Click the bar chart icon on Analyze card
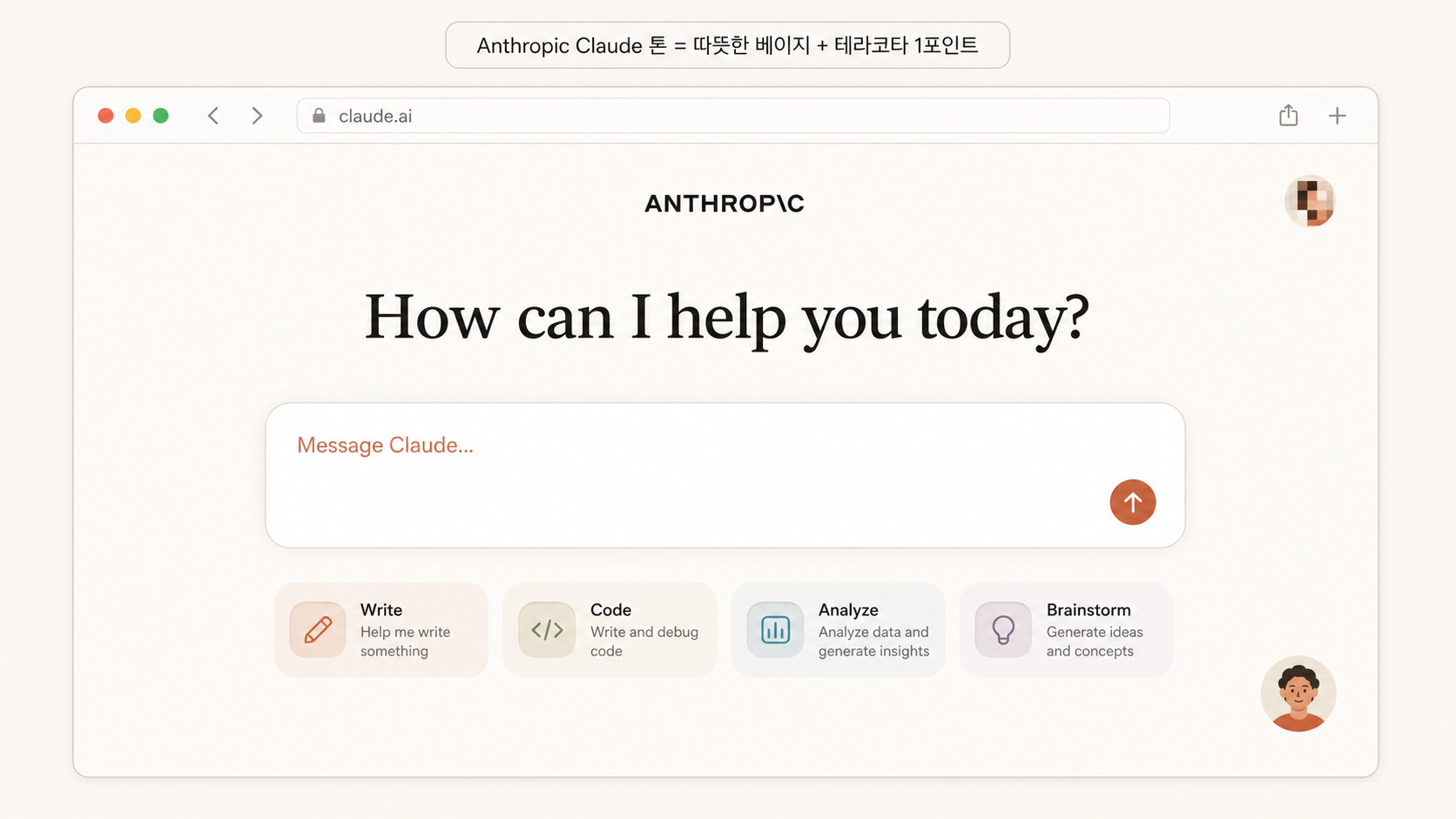Viewport: 1456px width, 819px height. [775, 629]
